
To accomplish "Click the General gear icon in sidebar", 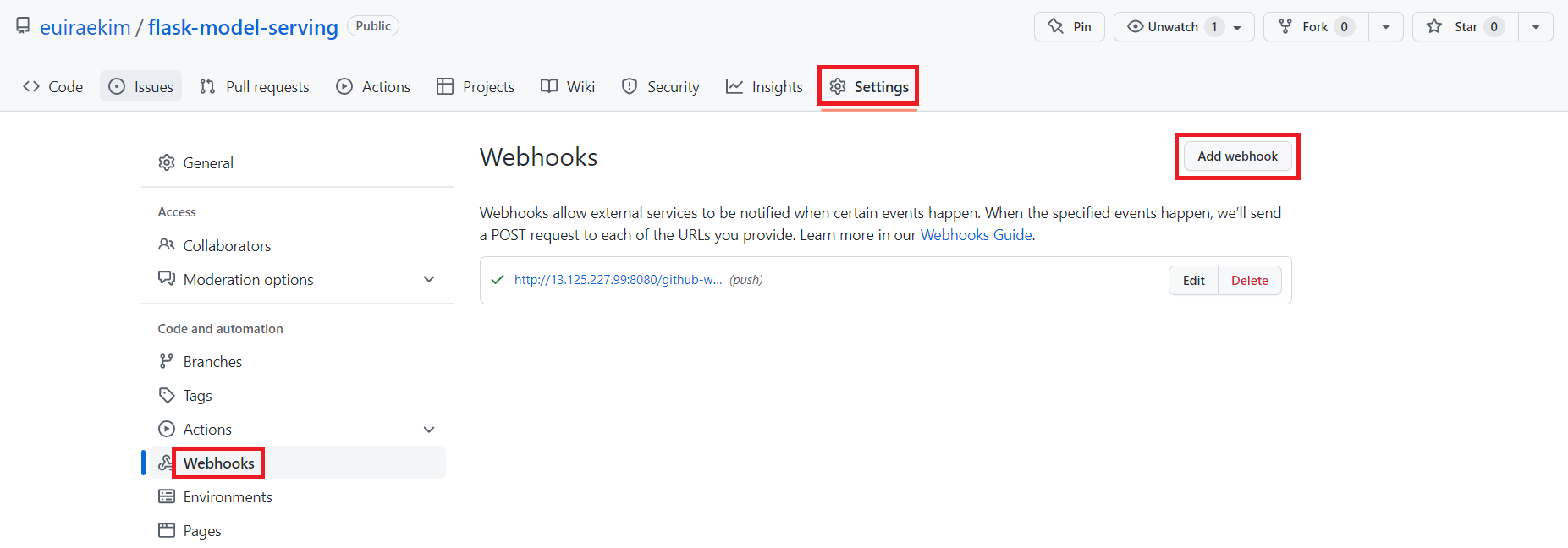I will (x=167, y=162).
